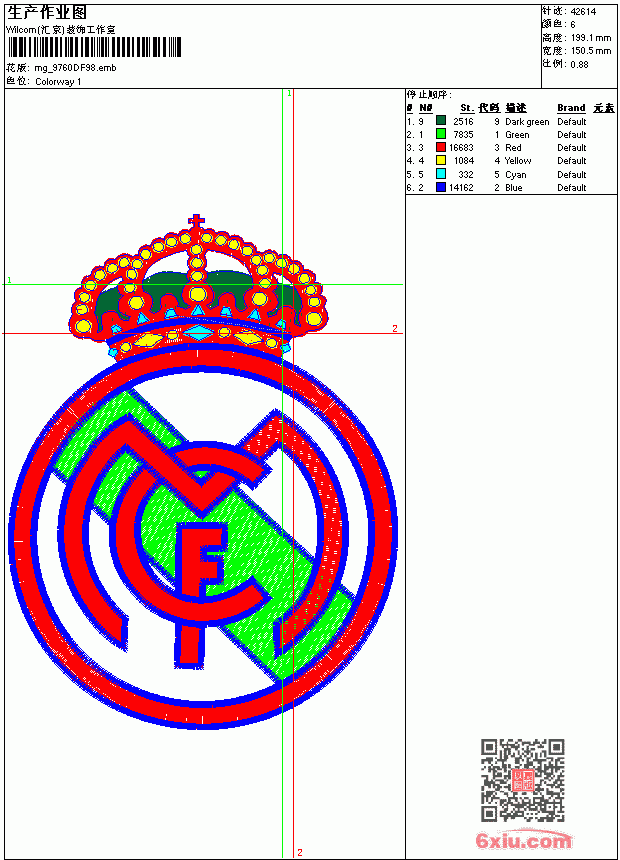Click the color count line '颜色: 6'
The height and width of the screenshot is (860, 620).
[559, 24]
